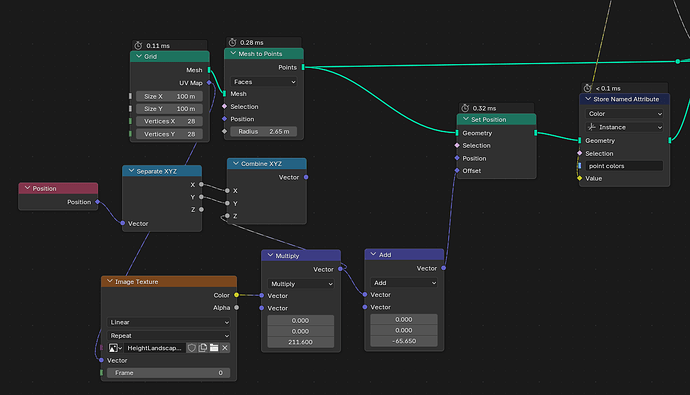
Task: Click the Vertices Y field showing 28
Action: [x=169, y=134]
